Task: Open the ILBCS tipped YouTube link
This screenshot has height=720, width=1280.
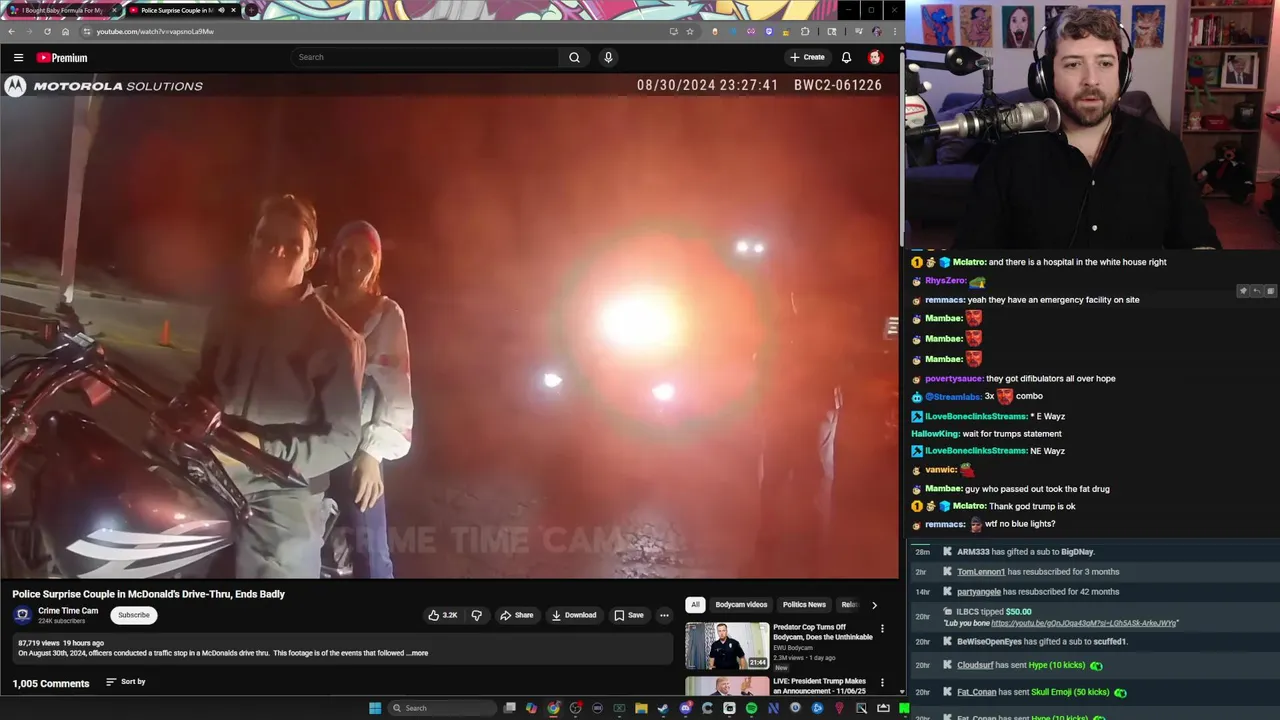Action: [1083, 623]
